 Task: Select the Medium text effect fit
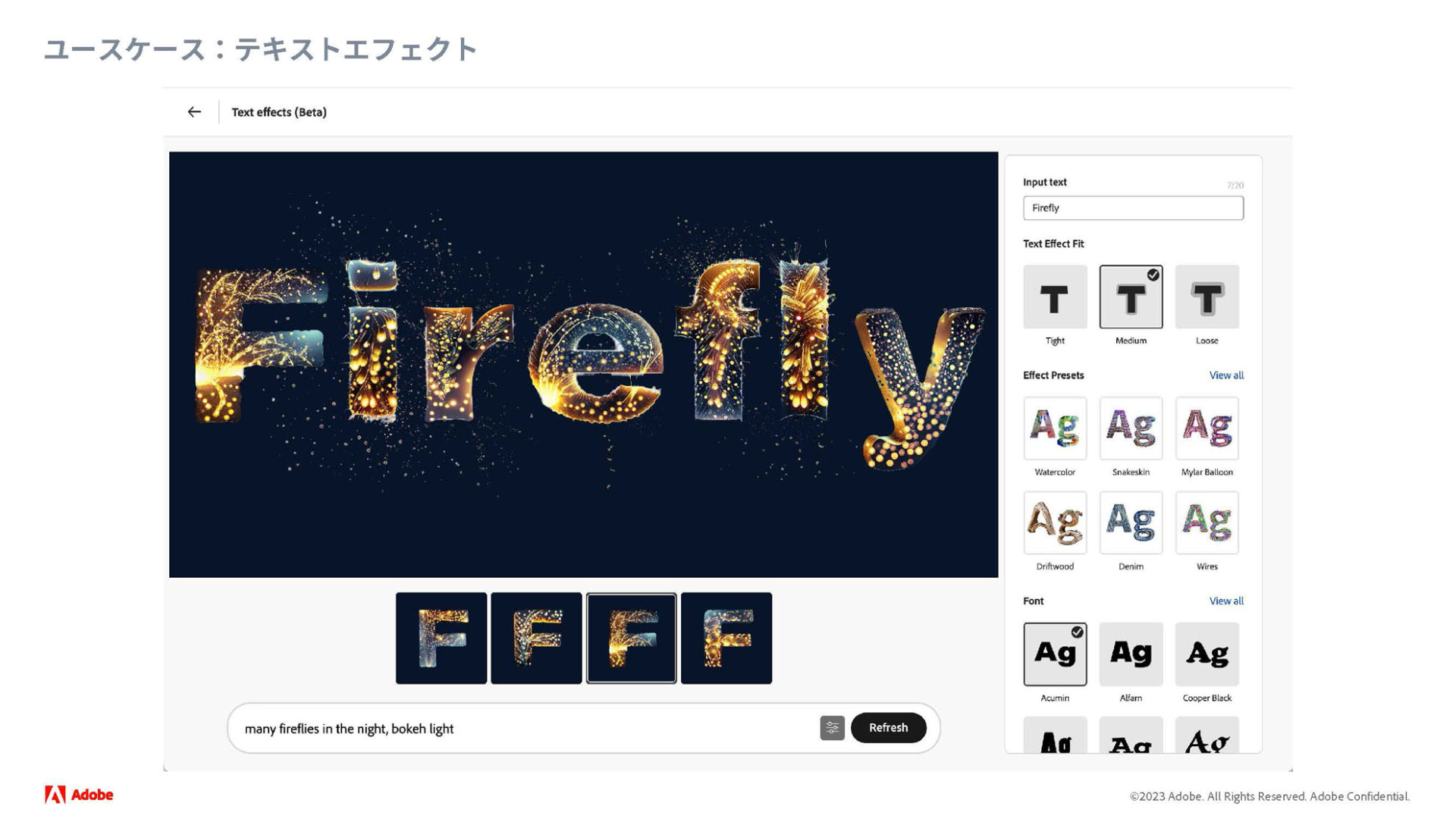[x=1131, y=297]
